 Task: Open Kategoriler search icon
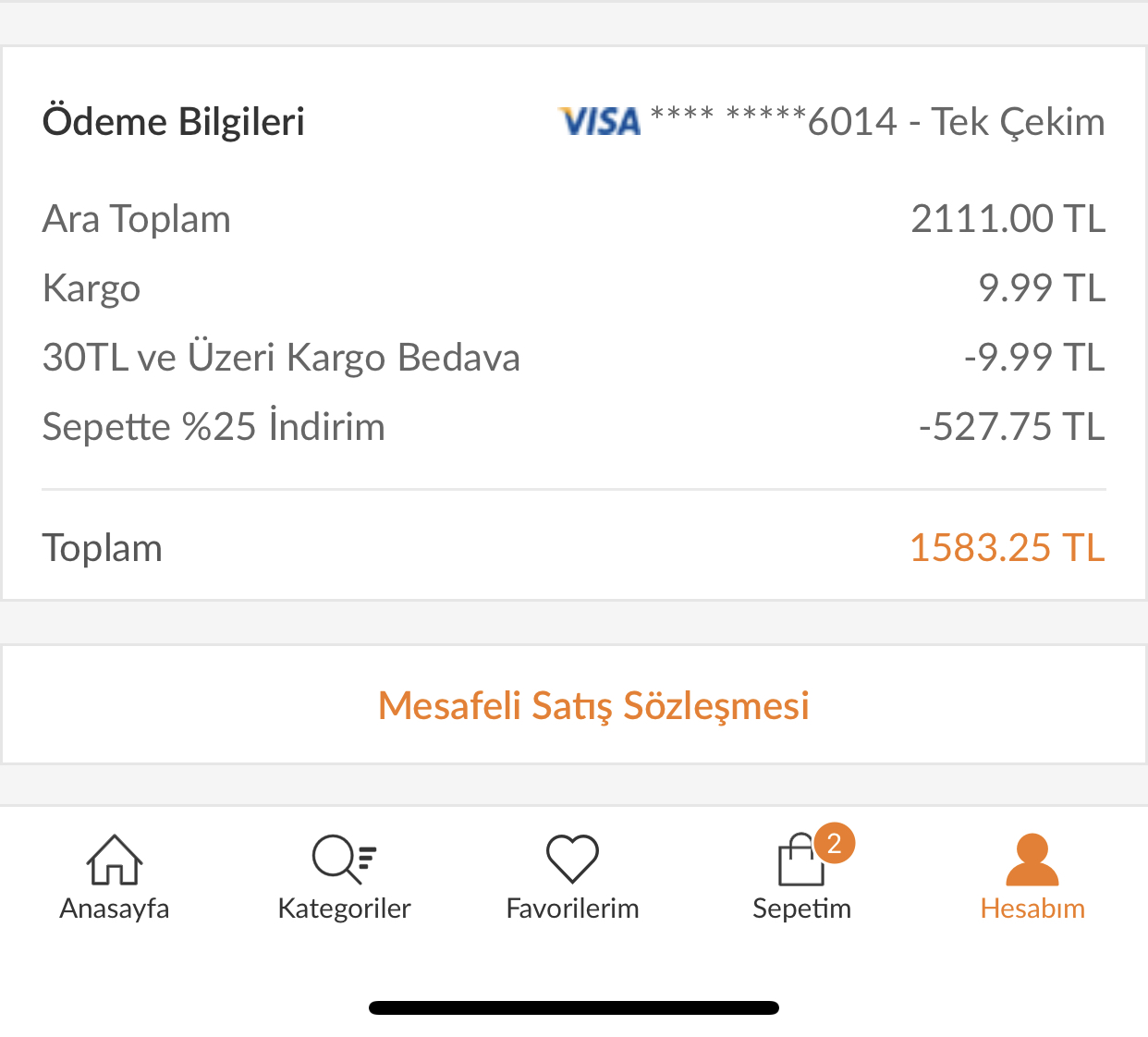point(344,859)
